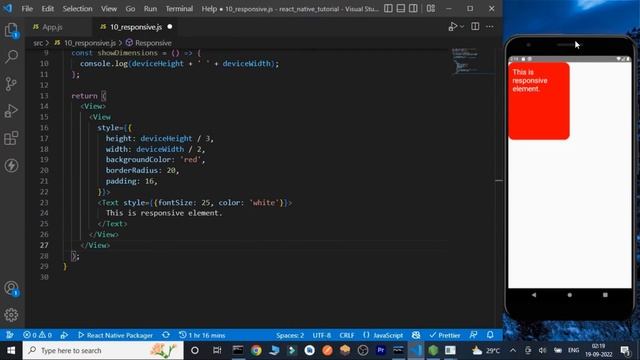This screenshot has width=640, height=360.
Task: Open the lightning bolt extension view
Action: pos(11,165)
